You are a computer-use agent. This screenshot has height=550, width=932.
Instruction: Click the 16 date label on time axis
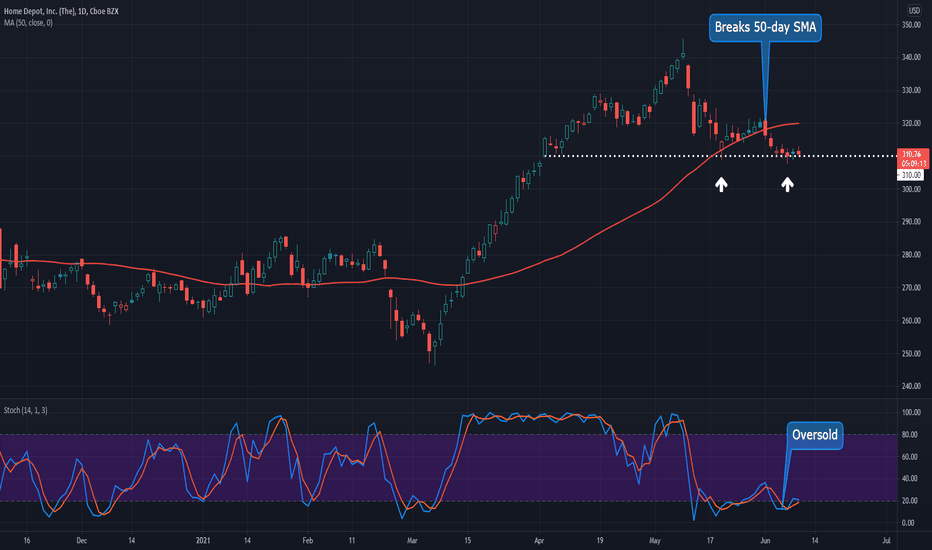point(27,541)
